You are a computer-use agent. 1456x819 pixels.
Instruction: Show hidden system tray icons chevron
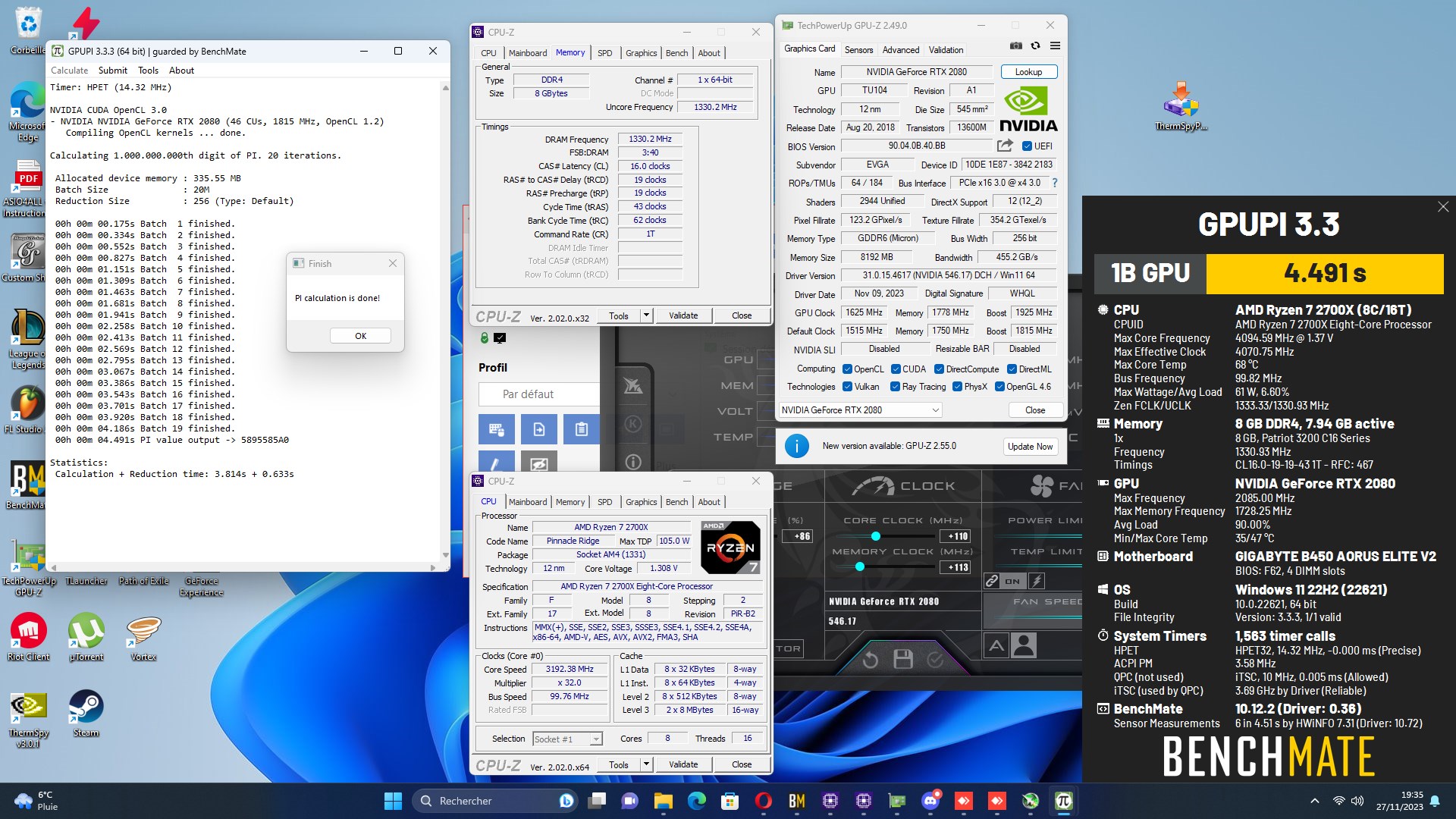1314,801
